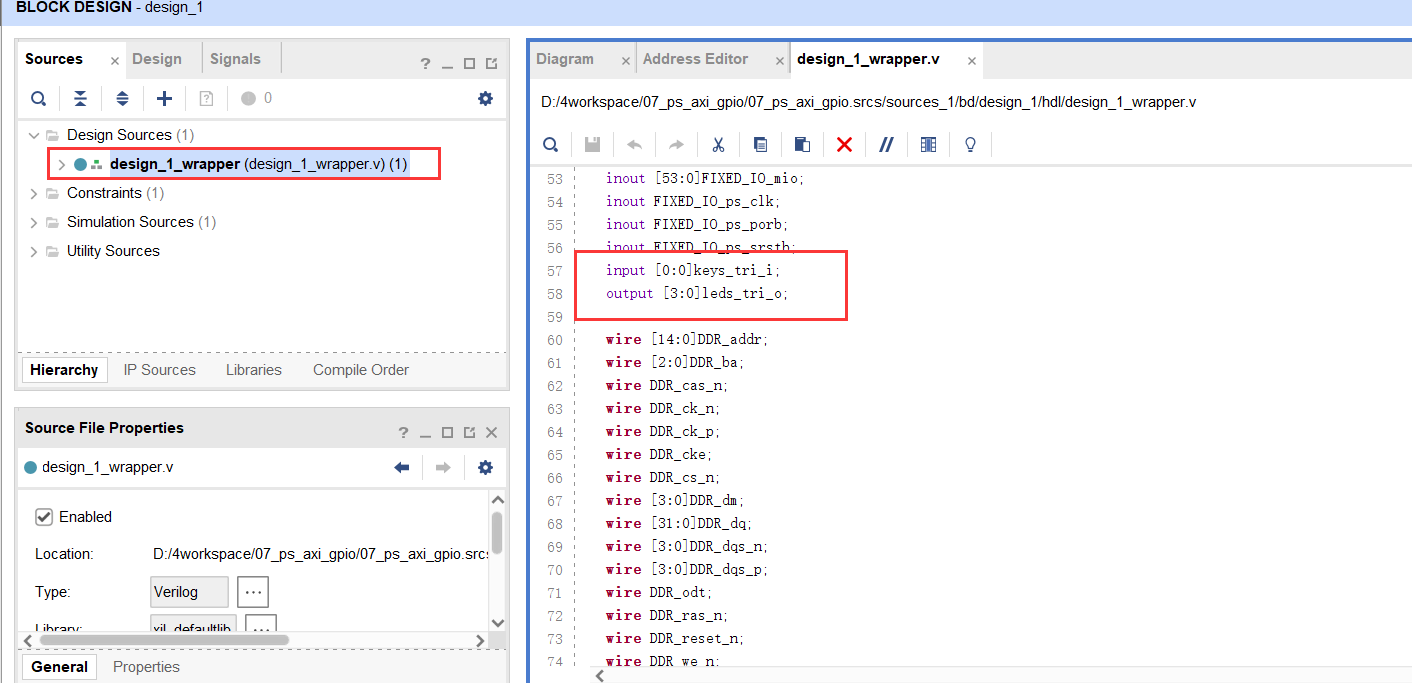
Task: Open Sources panel help question mark
Action: pyautogui.click(x=425, y=64)
